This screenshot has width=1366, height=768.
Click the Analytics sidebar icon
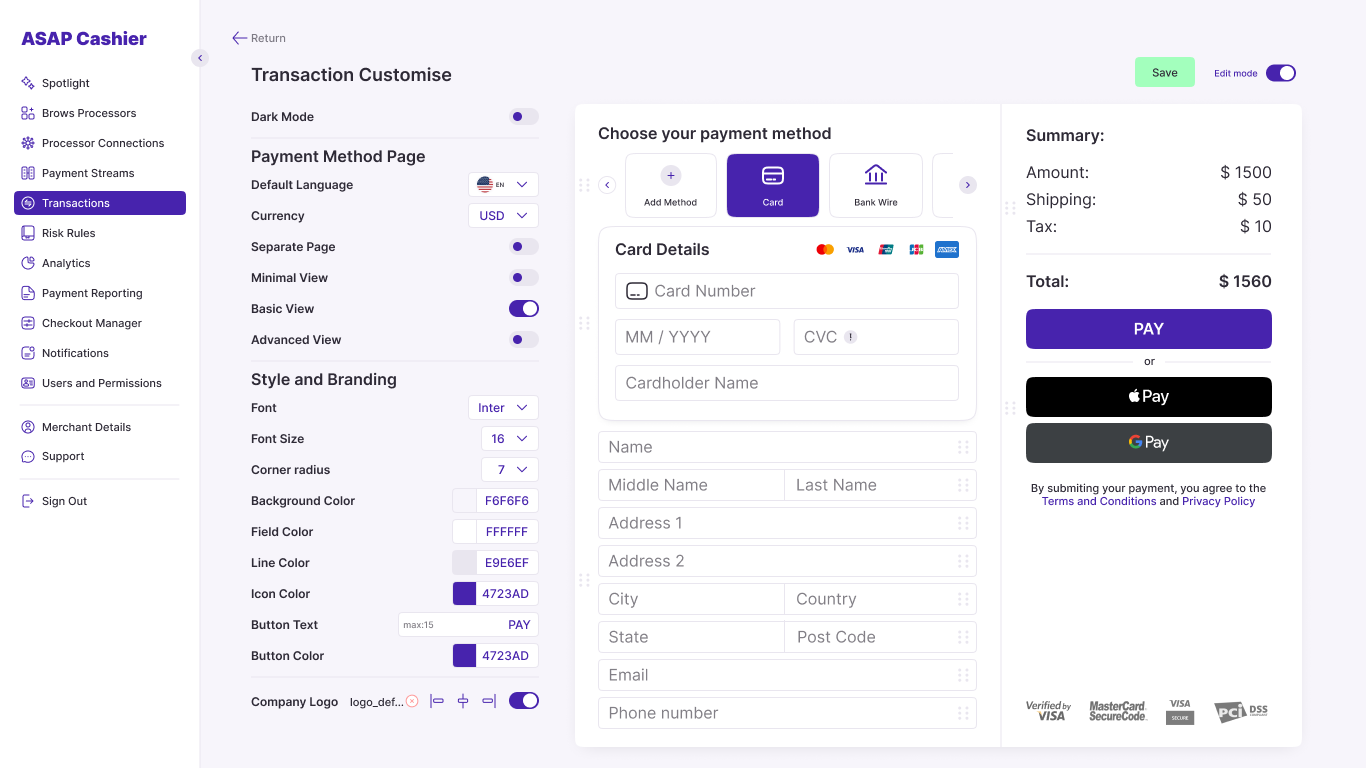coord(28,263)
